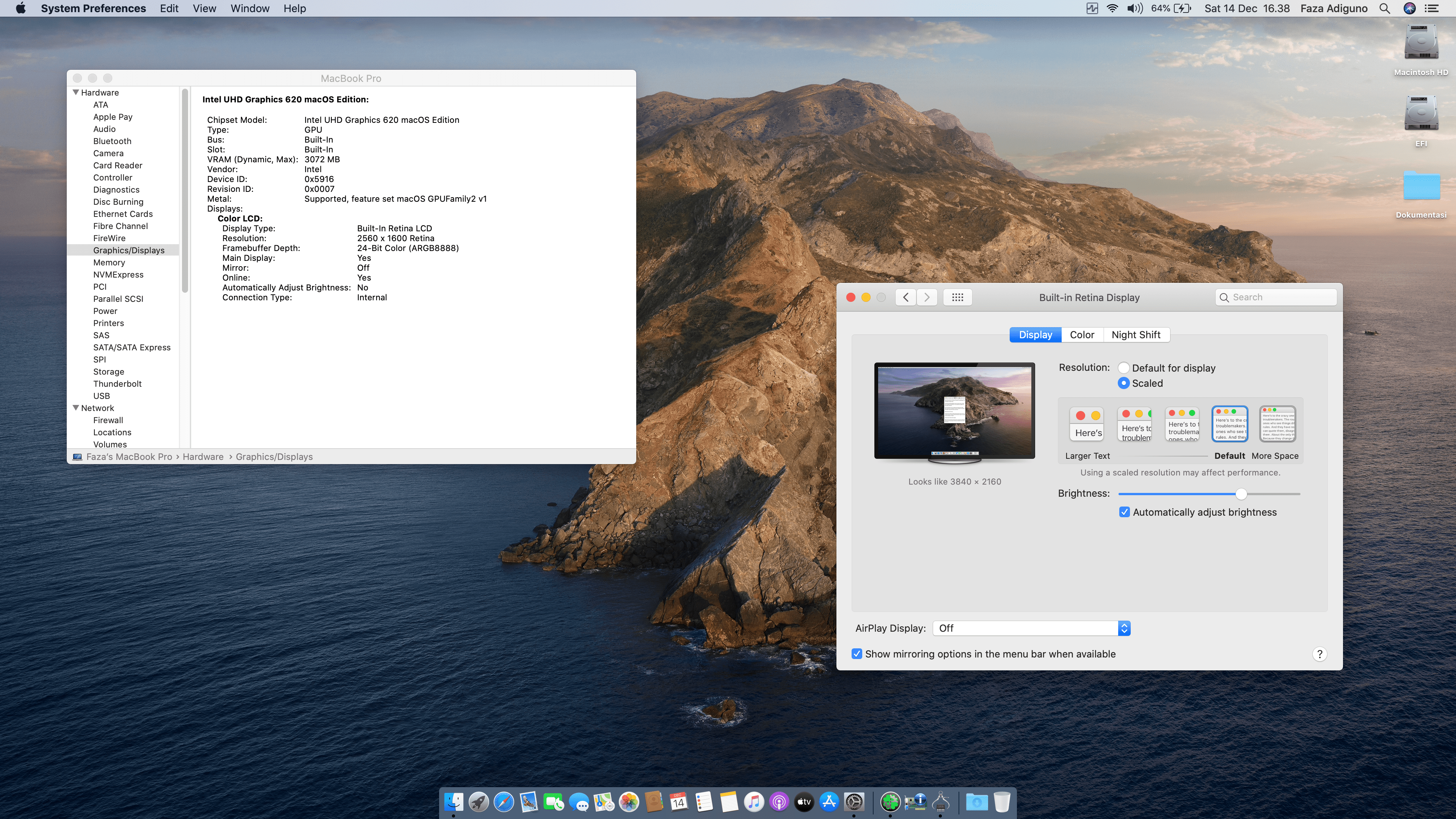This screenshot has width=1456, height=819.
Task: Open the Trash in the Dock
Action: 1001,802
